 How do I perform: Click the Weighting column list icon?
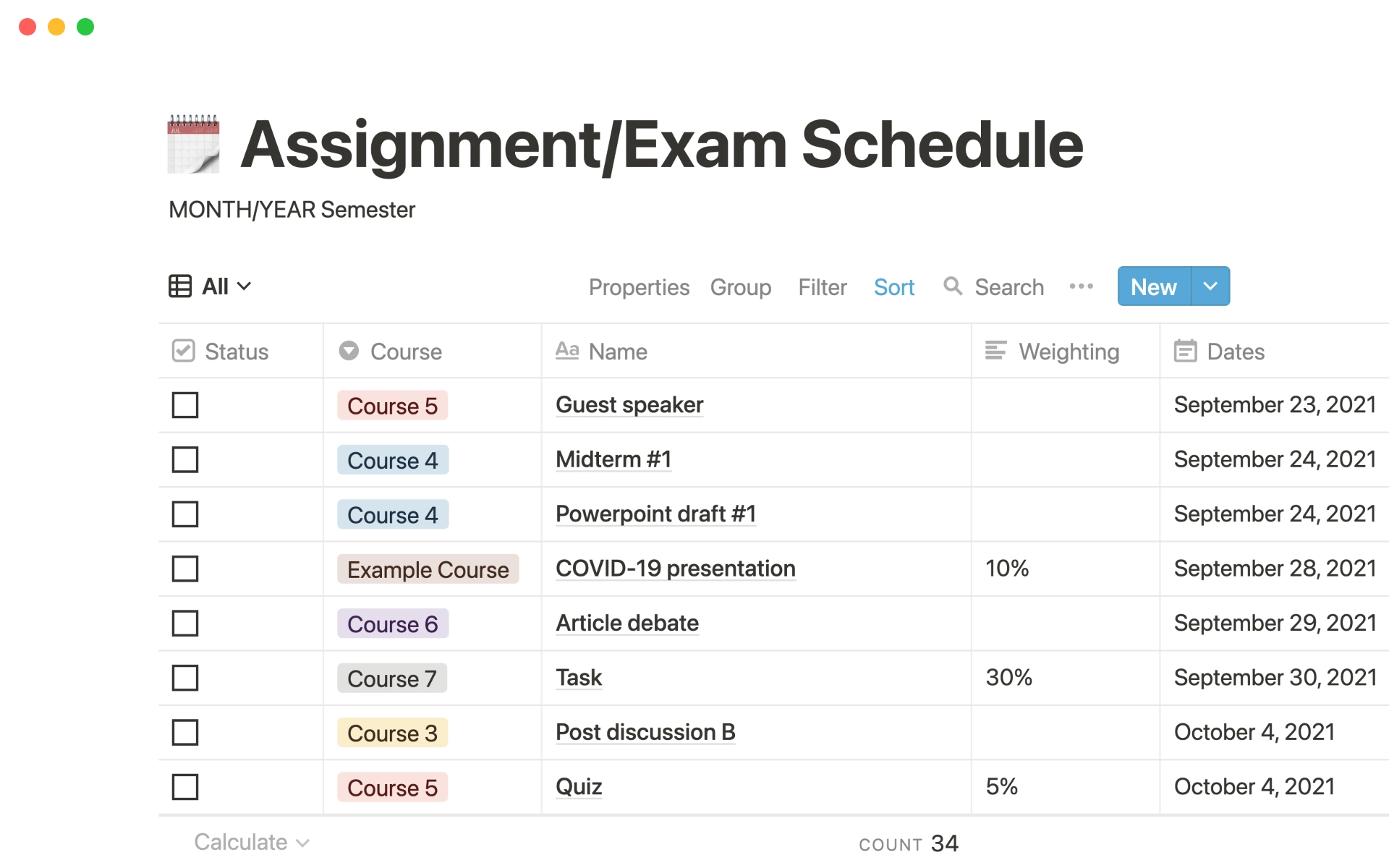coord(996,350)
